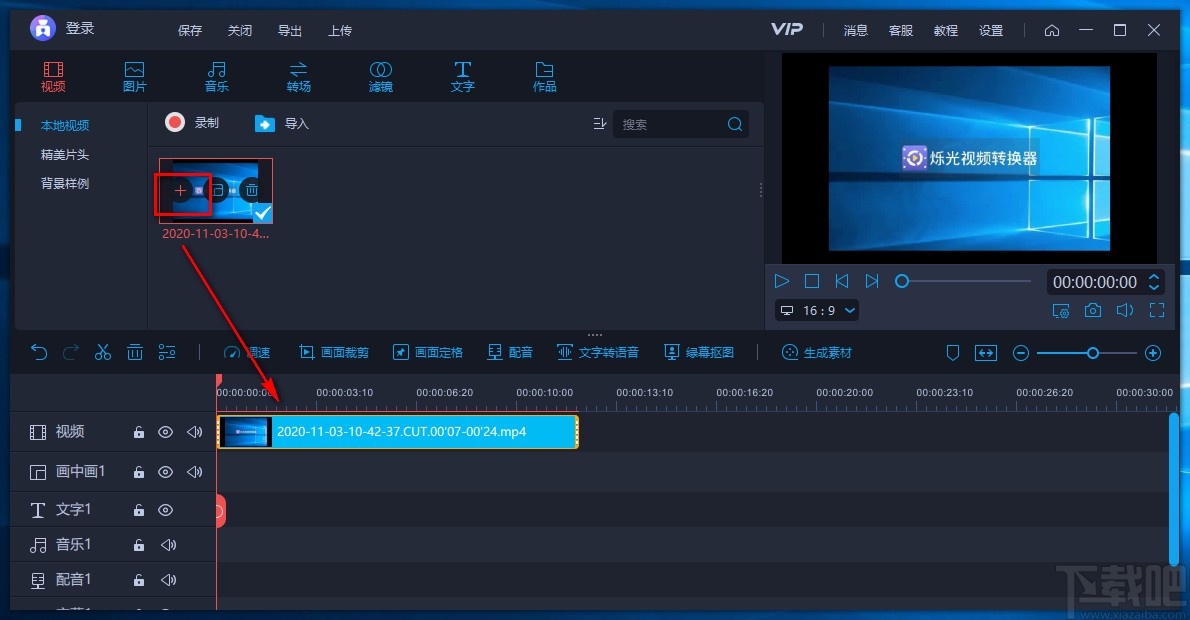
Task: Select 精美片头 in sidebar
Action: tap(65, 154)
